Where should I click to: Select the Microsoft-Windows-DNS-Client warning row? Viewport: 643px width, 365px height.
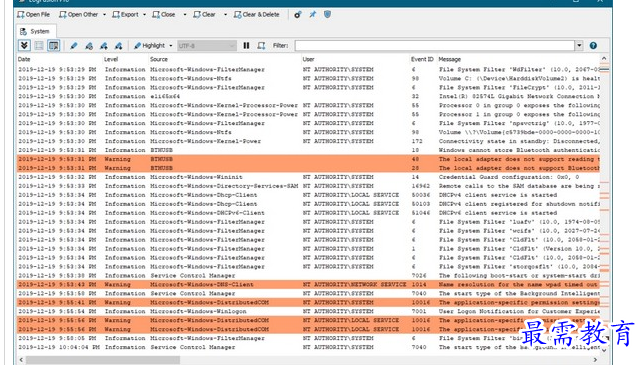(x=308, y=285)
